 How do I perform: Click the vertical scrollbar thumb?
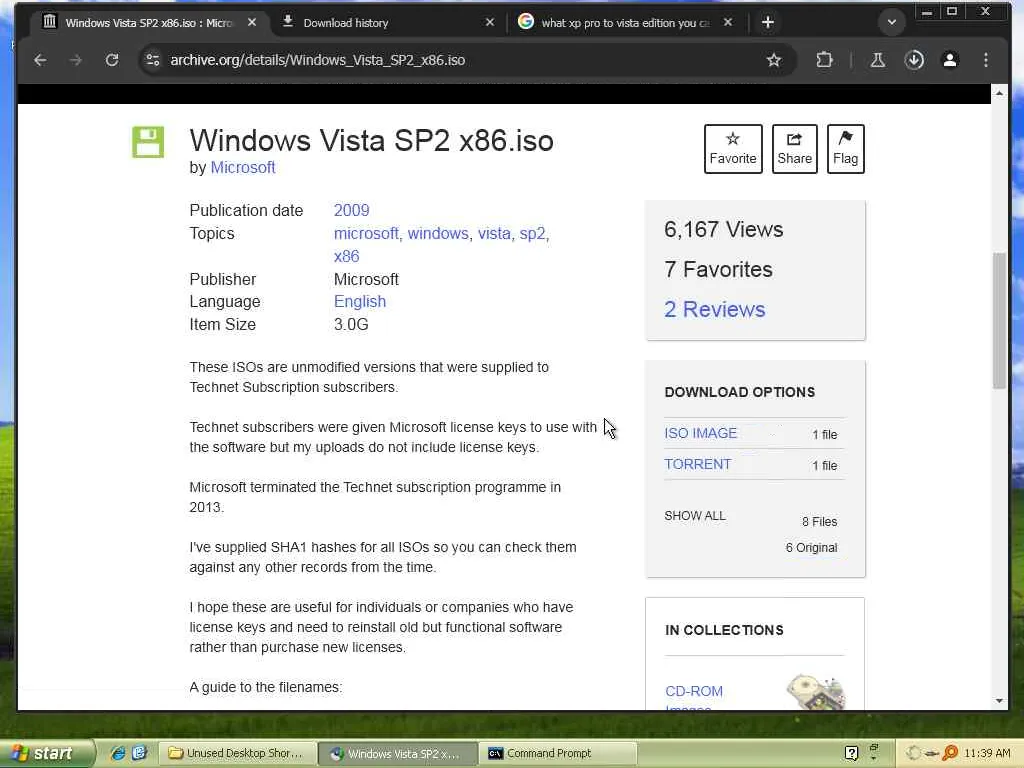click(x=999, y=320)
